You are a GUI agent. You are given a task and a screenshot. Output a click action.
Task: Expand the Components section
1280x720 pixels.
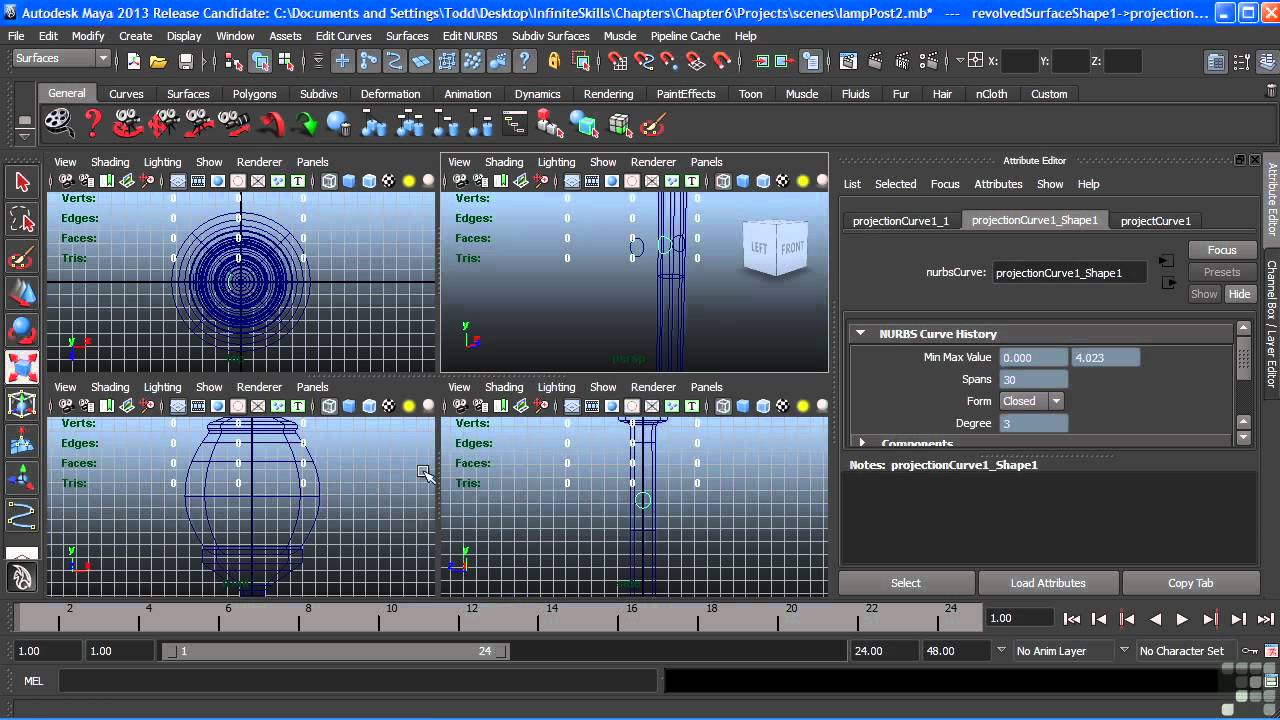[862, 442]
